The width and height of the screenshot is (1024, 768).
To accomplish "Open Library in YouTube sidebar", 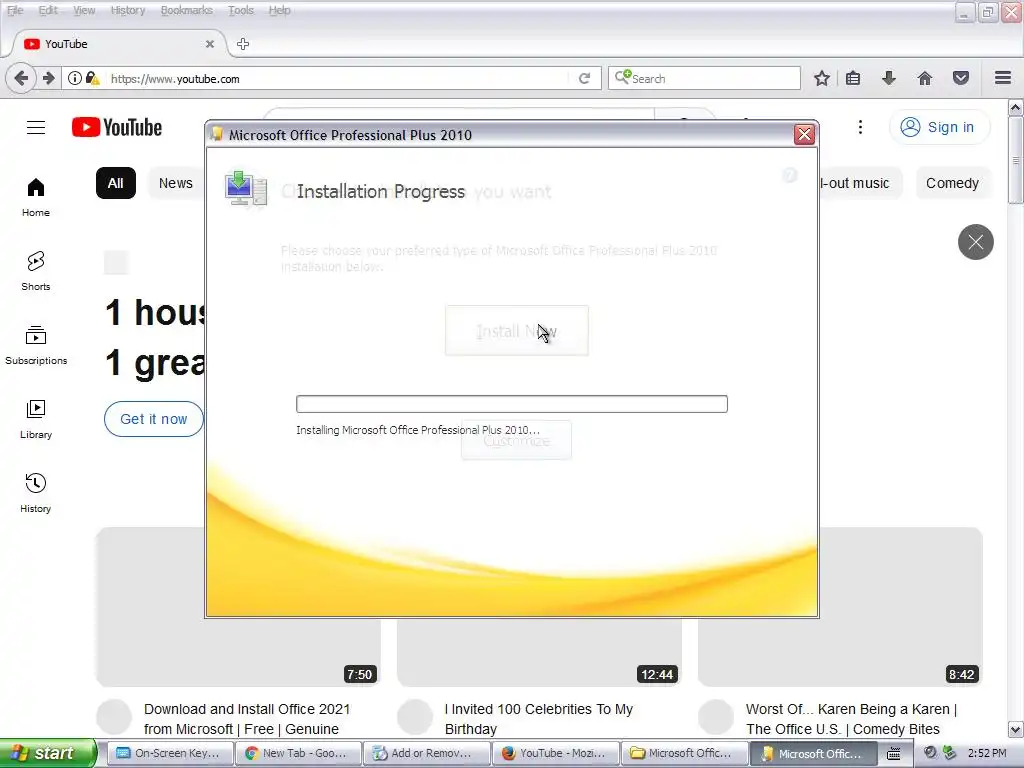I will [x=36, y=419].
